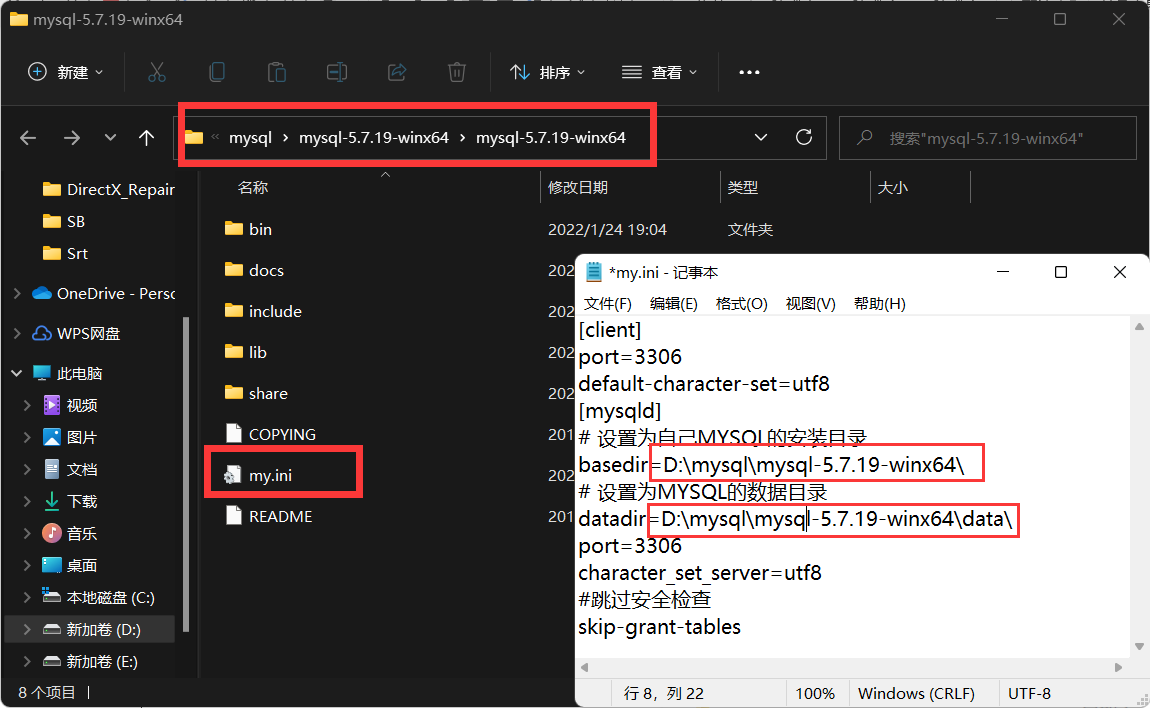This screenshot has height=708, width=1150.
Task: Go back with the left arrow
Action: [x=28, y=137]
